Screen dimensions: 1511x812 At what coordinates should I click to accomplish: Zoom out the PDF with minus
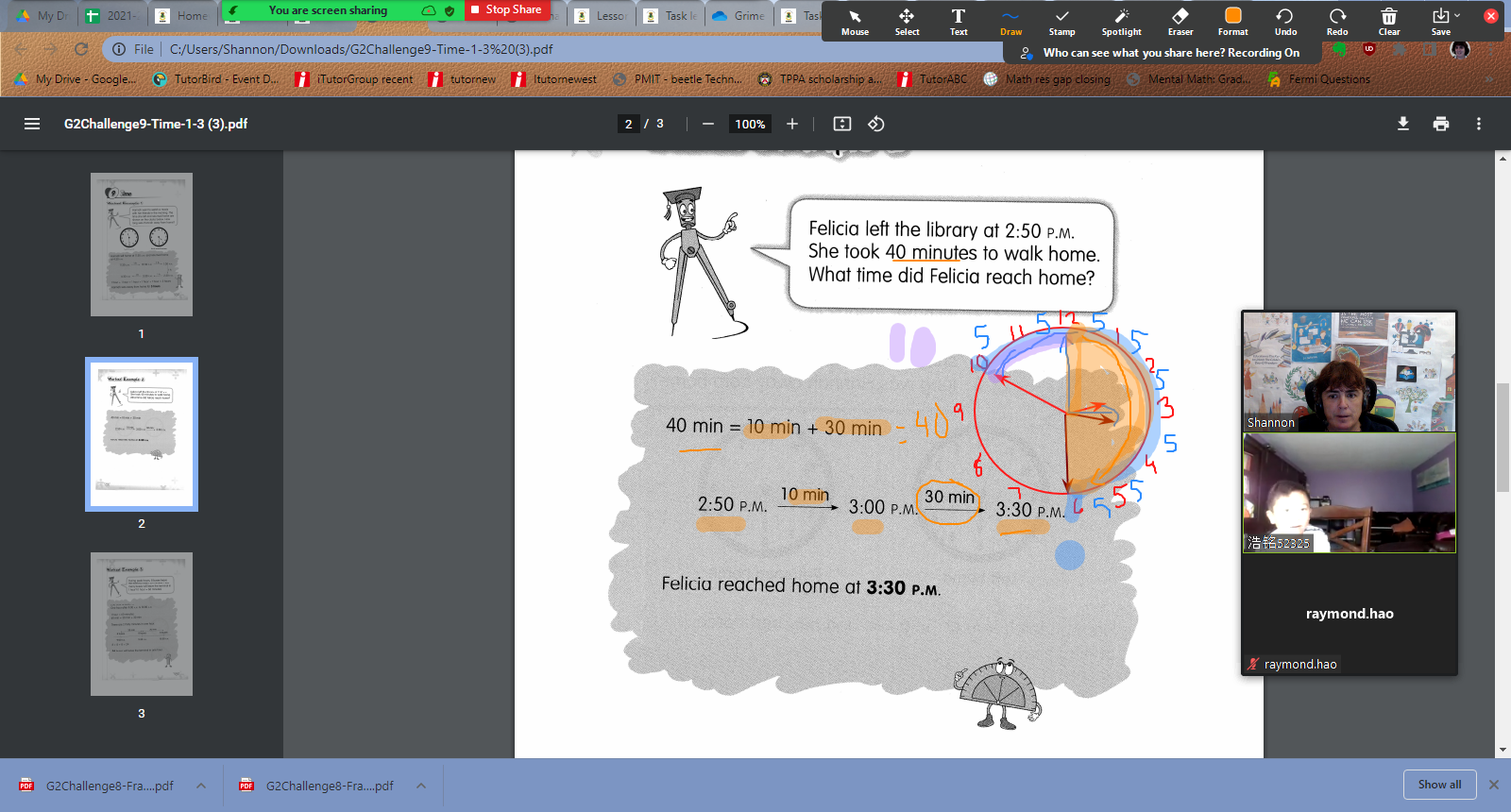[x=707, y=124]
